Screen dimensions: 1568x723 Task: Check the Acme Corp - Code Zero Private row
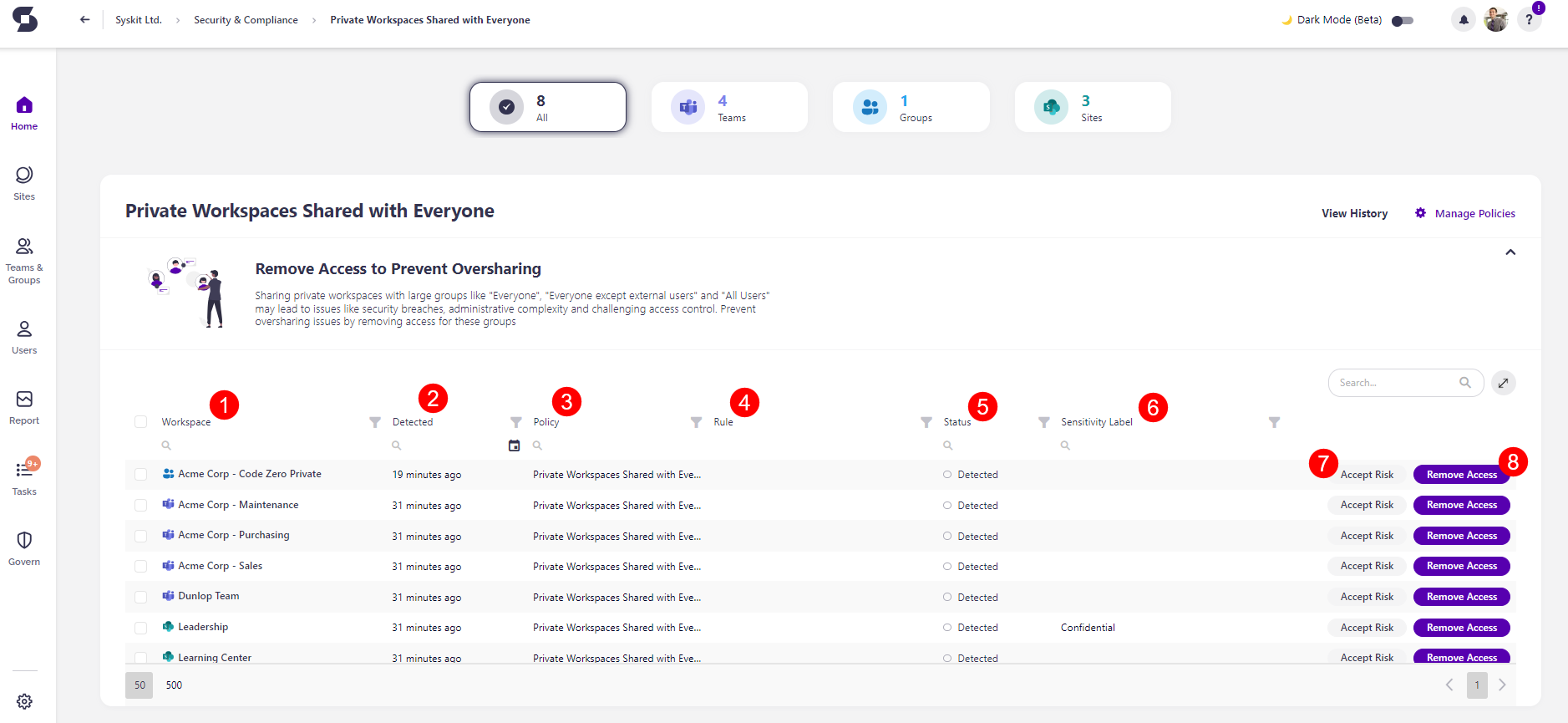[140, 474]
